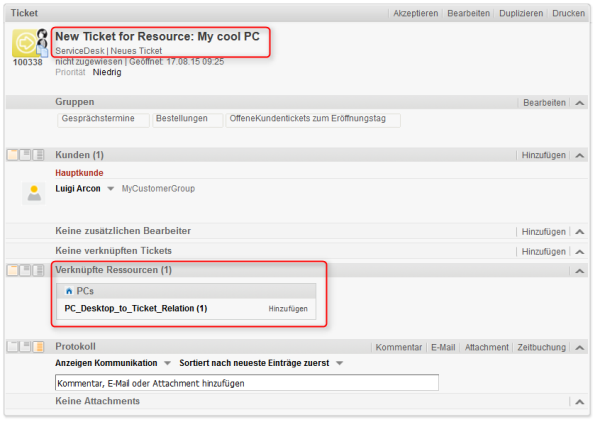The width and height of the screenshot is (600, 422).
Task: Click the Luigi Arcon customer avatar icon
Action: tap(34, 193)
